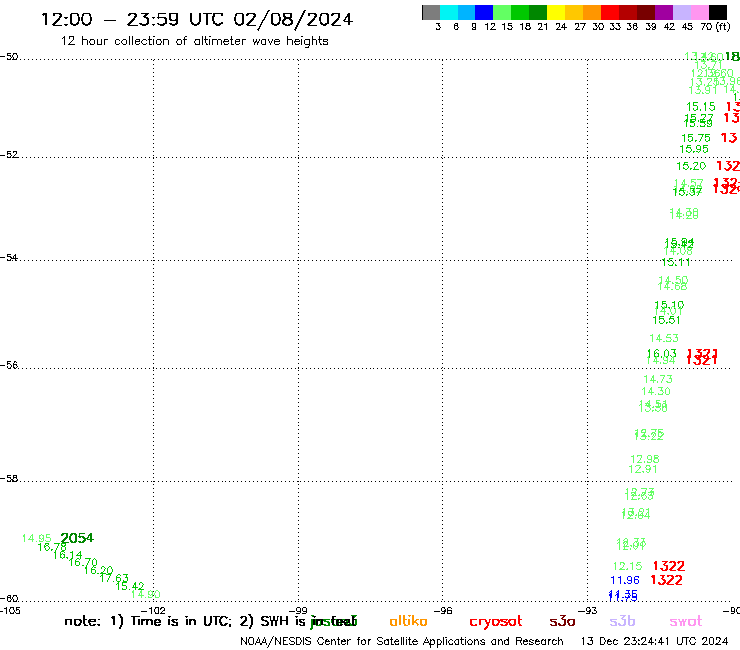Click the wave height value '12.91'
This screenshot has height=650, width=740.
[x=643, y=469]
